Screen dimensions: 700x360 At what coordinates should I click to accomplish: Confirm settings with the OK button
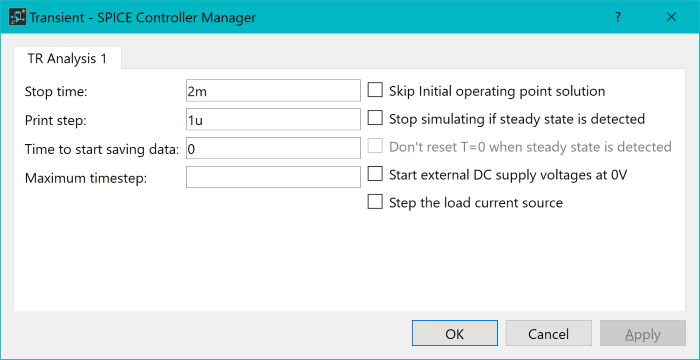pyautogui.click(x=454, y=333)
